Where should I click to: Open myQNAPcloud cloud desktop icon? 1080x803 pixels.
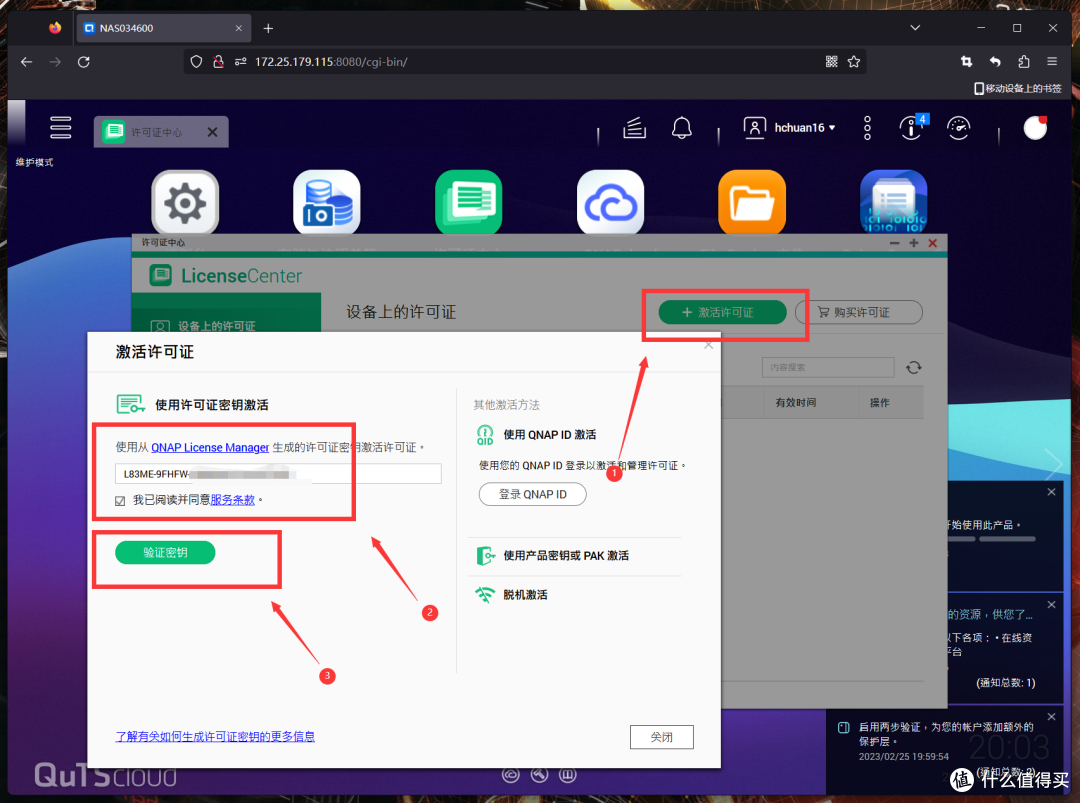coord(610,202)
